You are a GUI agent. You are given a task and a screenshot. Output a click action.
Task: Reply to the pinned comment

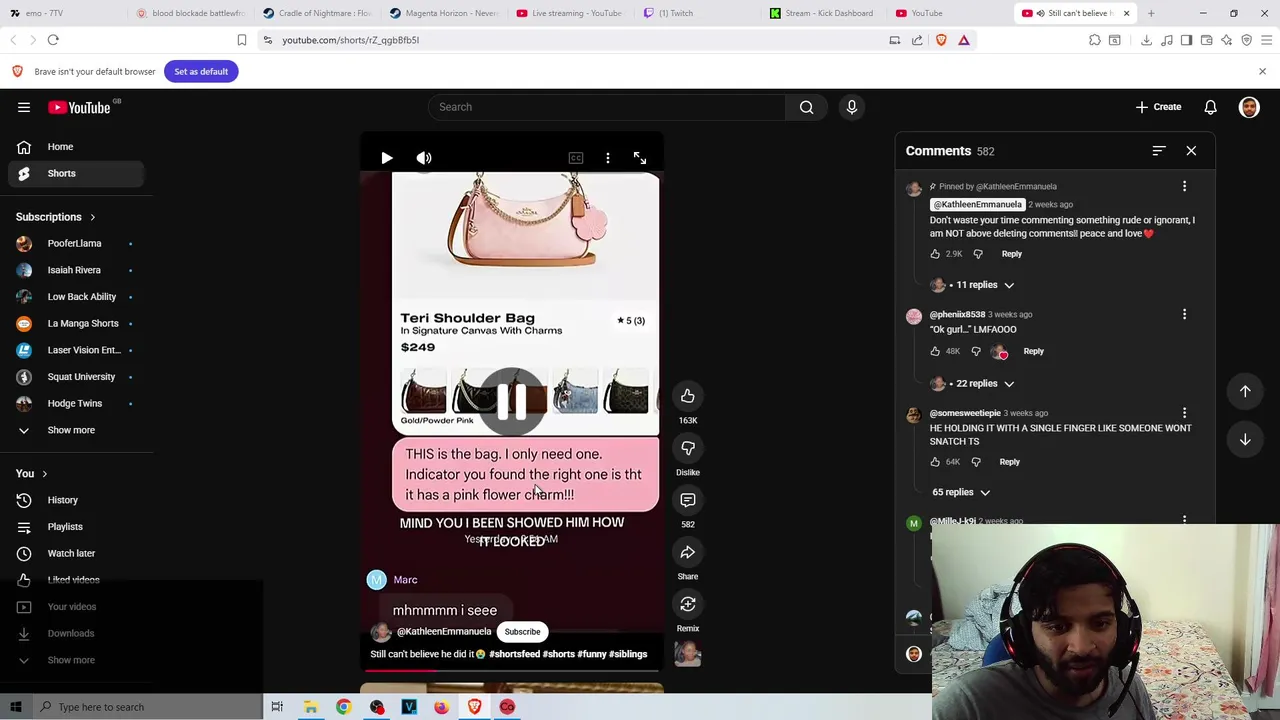[1012, 254]
